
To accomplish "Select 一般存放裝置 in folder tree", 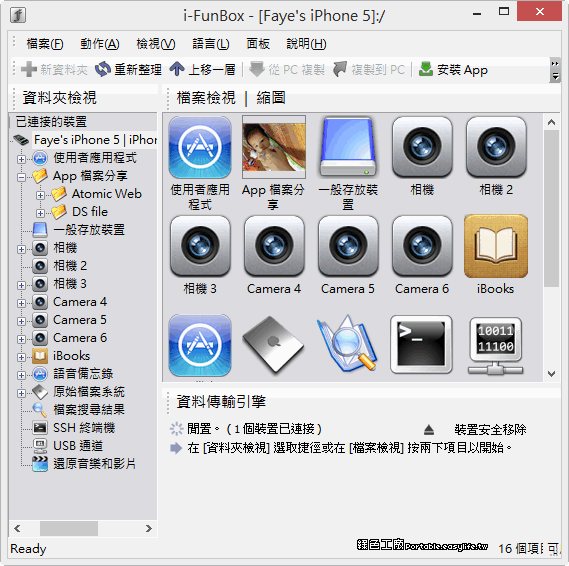I will pyautogui.click(x=89, y=230).
